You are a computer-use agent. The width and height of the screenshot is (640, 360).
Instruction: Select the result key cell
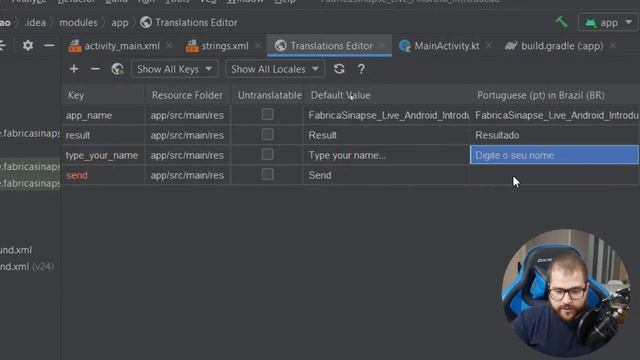[103, 135]
